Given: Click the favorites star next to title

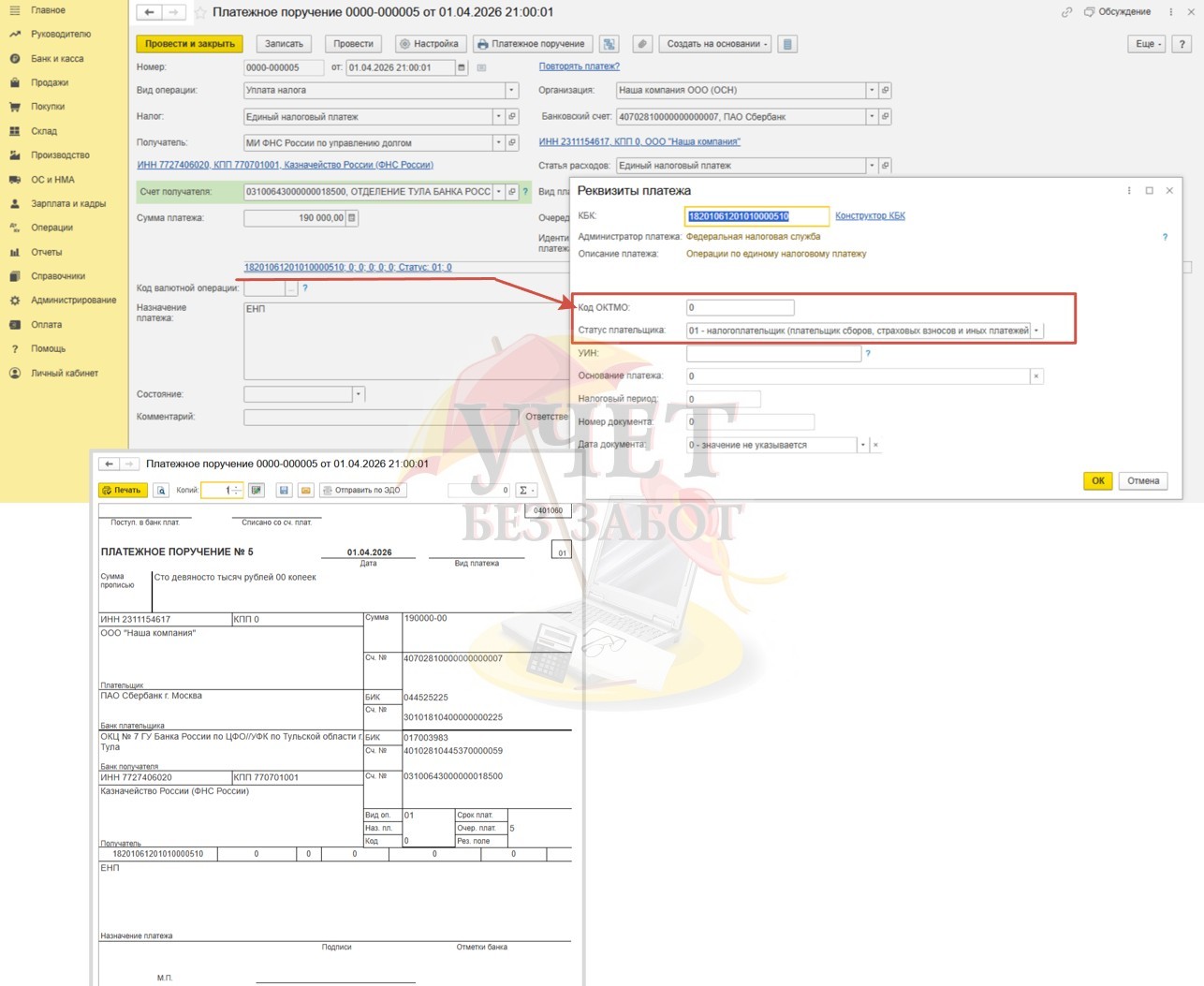Looking at the screenshot, I should click(200, 13).
